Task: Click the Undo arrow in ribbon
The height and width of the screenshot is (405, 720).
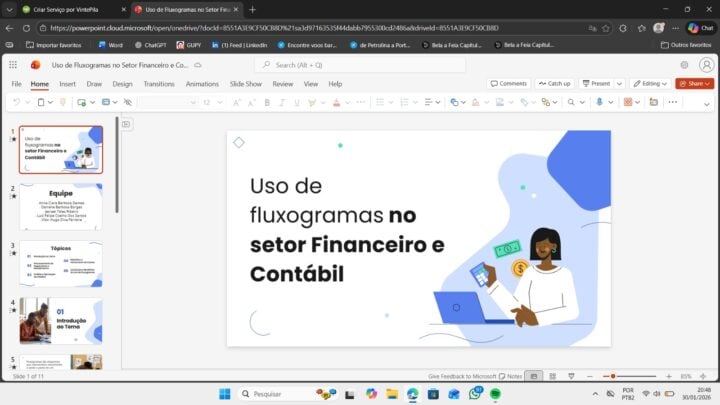Action: (x=17, y=102)
